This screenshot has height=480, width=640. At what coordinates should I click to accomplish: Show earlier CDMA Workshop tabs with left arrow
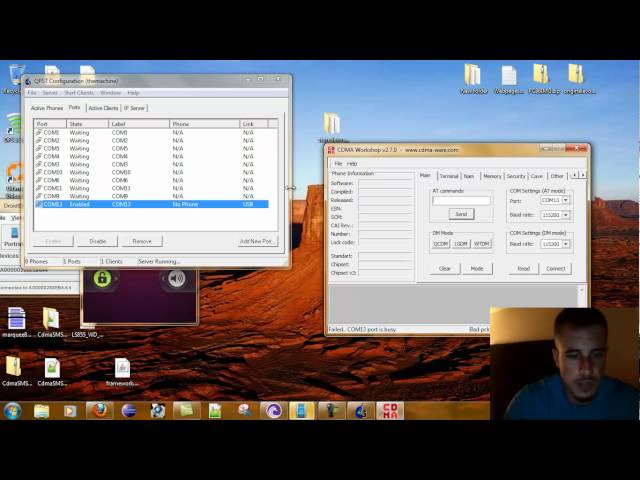pos(575,176)
